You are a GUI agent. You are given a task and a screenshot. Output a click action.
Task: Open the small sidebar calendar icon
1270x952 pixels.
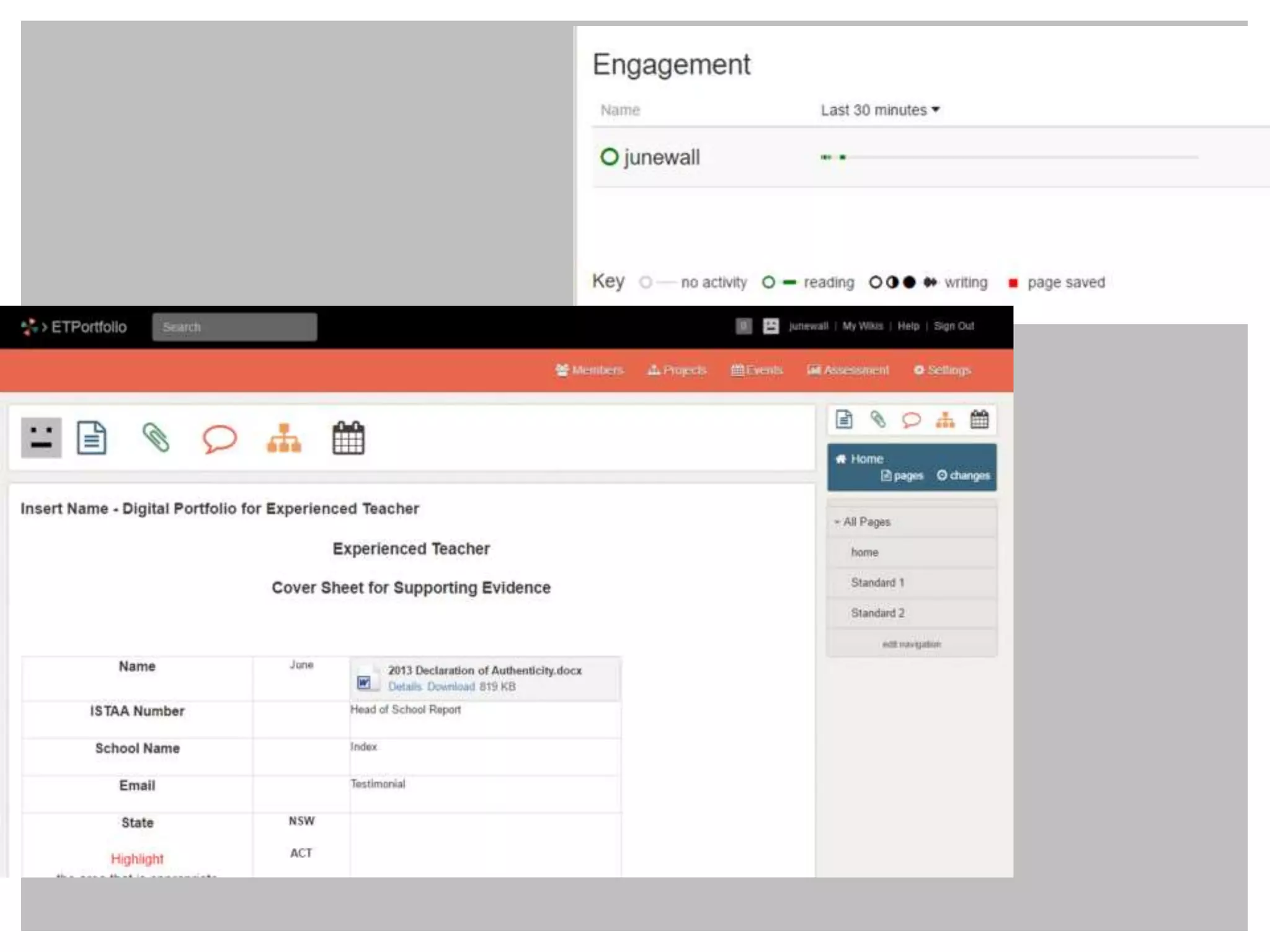979,420
